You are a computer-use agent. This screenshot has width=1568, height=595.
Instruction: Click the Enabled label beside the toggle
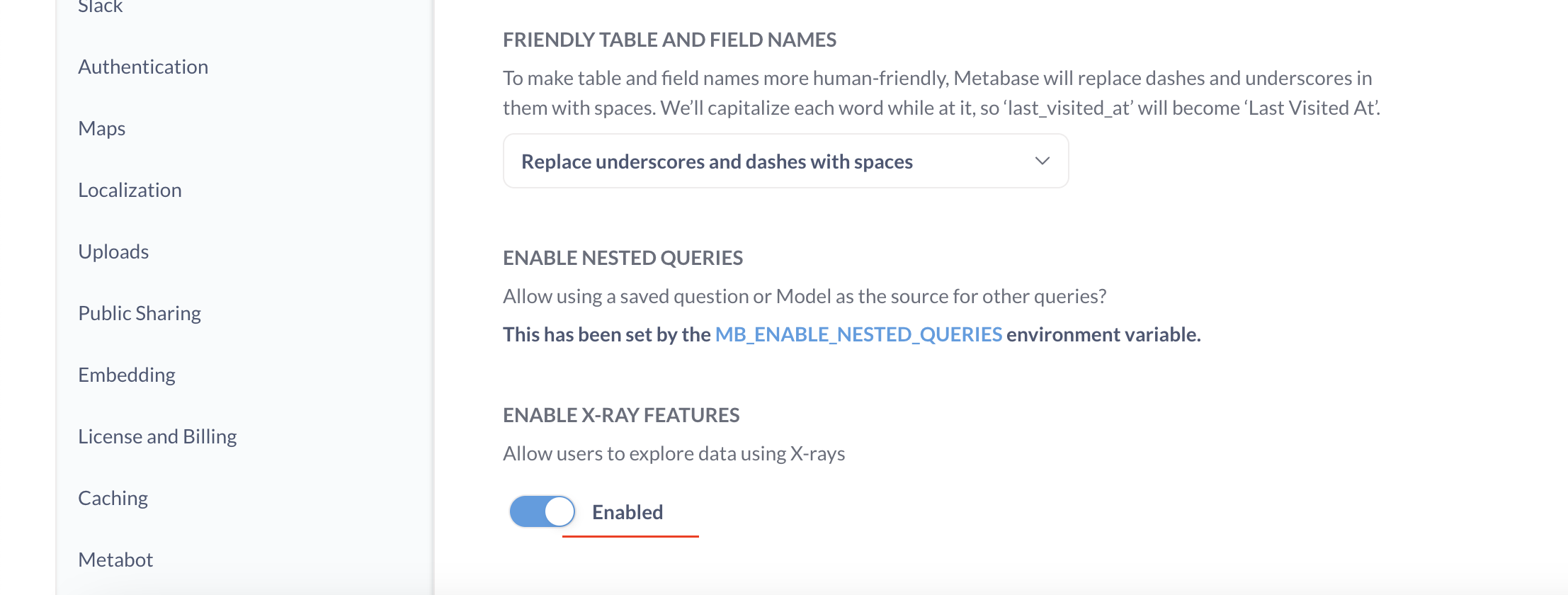[x=627, y=512]
